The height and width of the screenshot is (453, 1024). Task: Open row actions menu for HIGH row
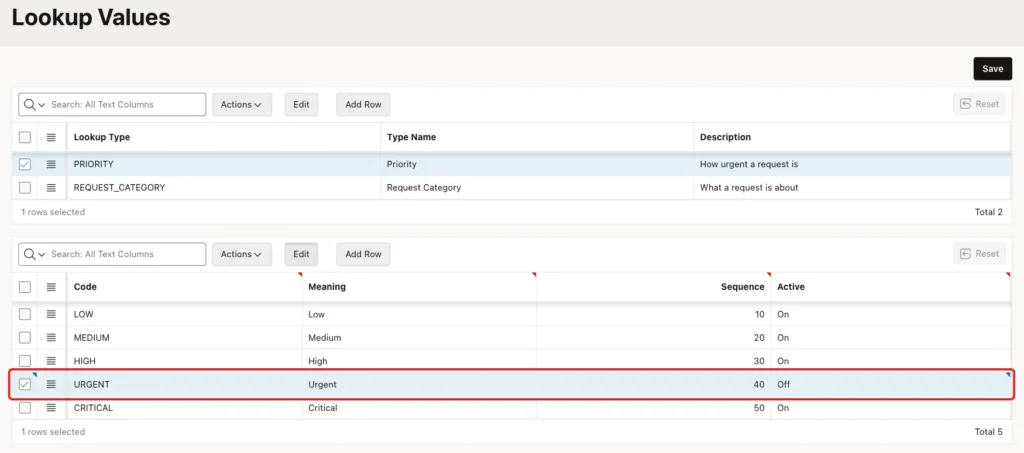click(51, 361)
